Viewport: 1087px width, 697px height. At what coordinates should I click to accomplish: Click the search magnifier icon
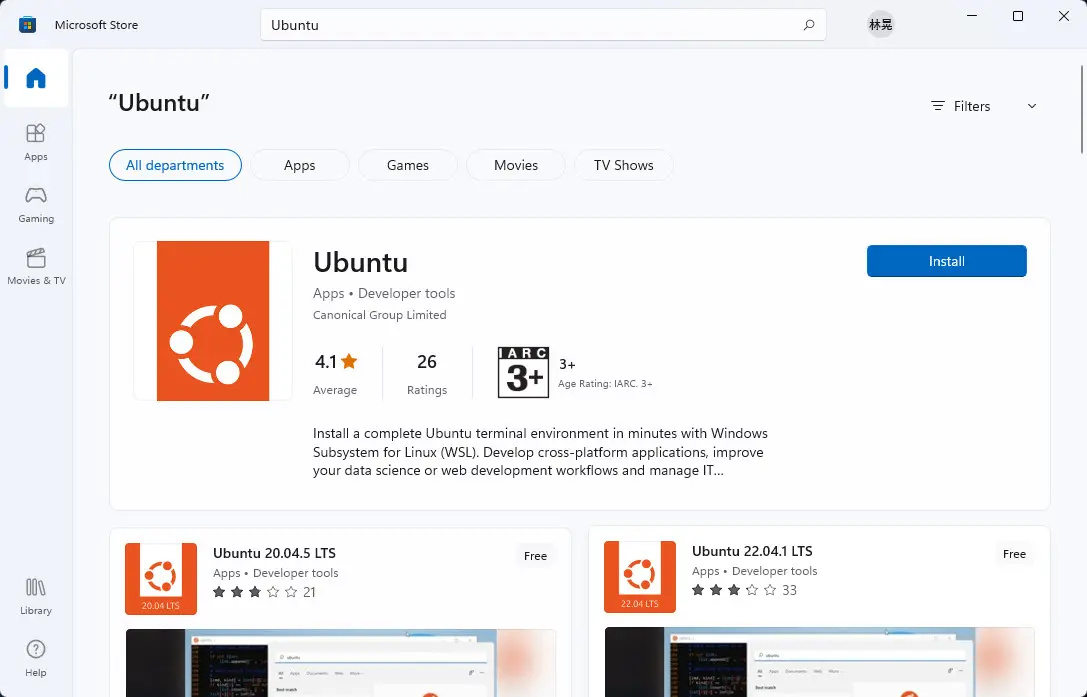tap(809, 24)
